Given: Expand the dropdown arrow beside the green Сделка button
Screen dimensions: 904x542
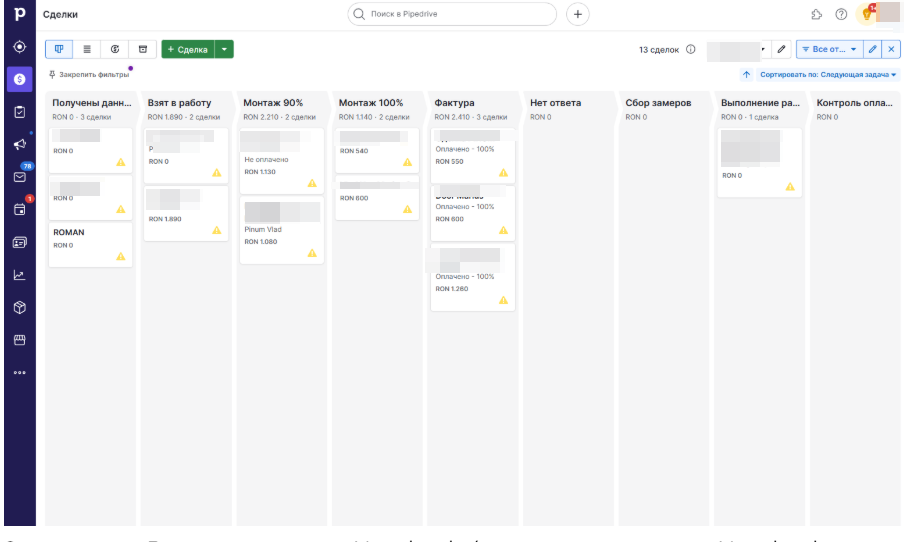Looking at the screenshot, I should tap(225, 49).
